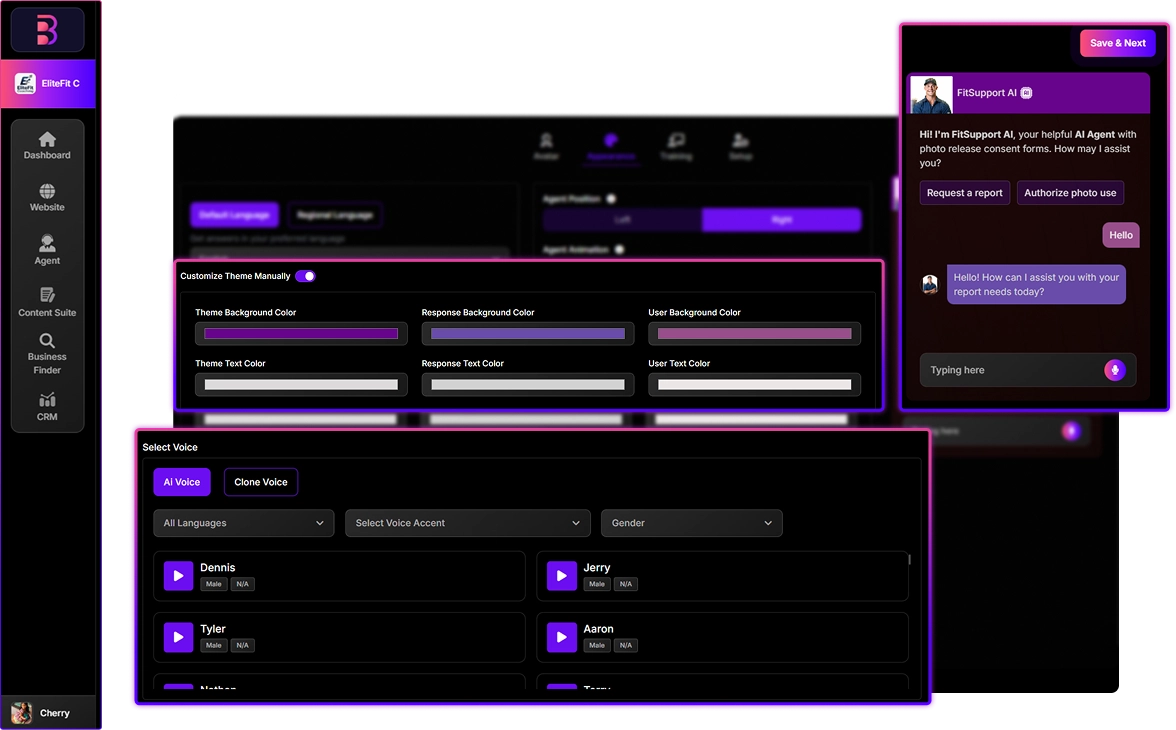Play the Dennis voice sample

pyautogui.click(x=178, y=575)
